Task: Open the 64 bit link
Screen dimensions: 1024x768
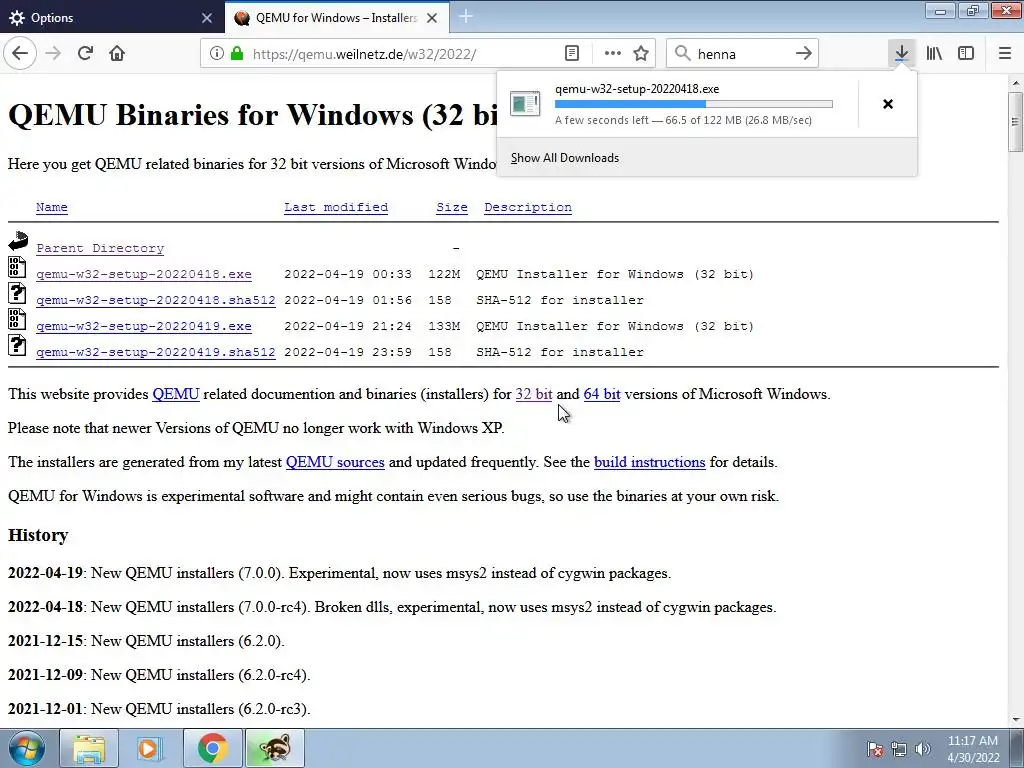Action: pos(601,394)
